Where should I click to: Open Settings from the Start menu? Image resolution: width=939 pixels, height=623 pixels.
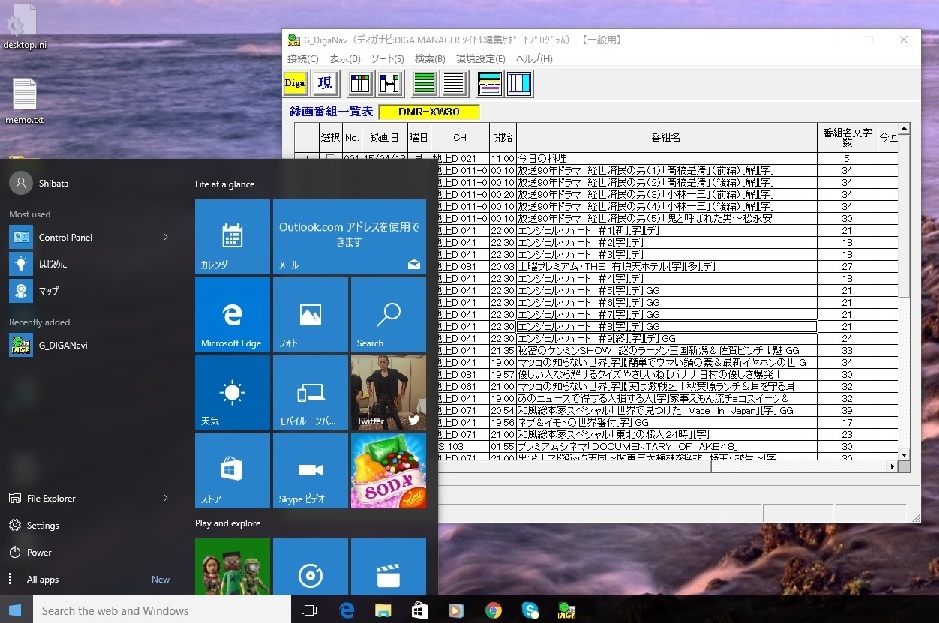[x=42, y=525]
